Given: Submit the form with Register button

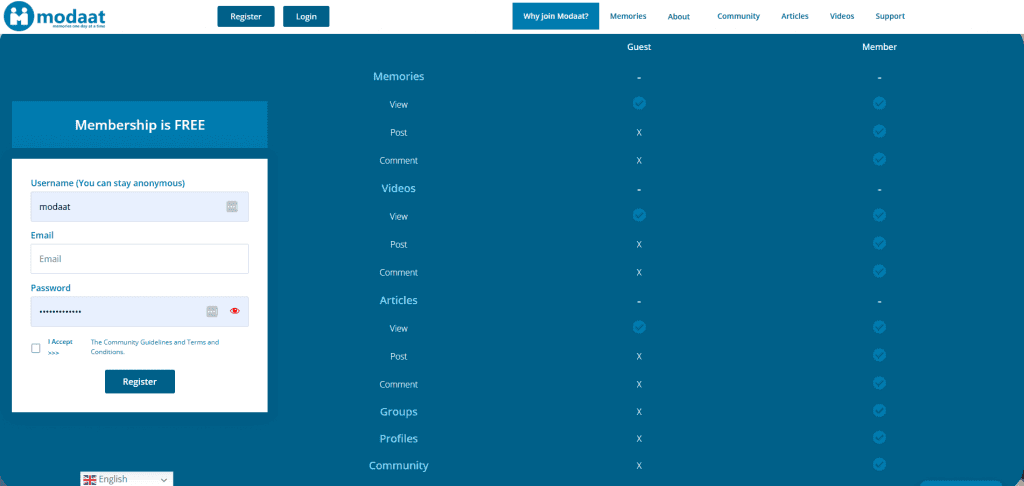Looking at the screenshot, I should click(140, 381).
